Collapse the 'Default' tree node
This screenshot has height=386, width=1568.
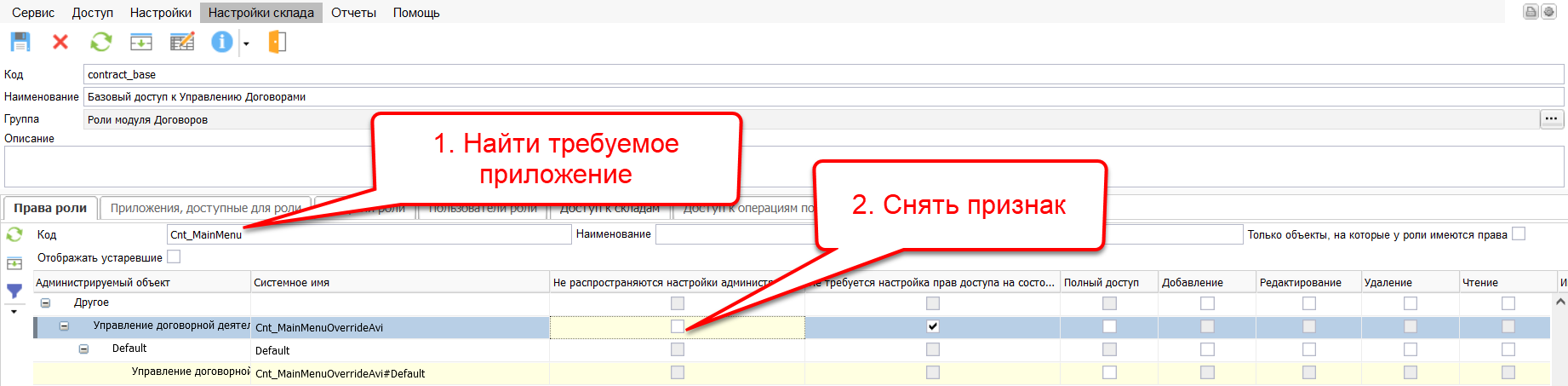tap(83, 349)
